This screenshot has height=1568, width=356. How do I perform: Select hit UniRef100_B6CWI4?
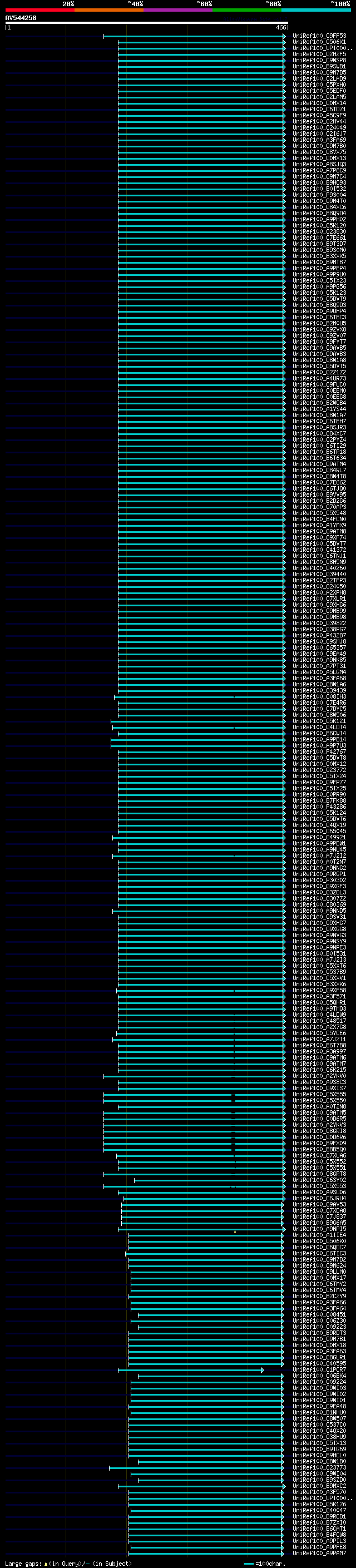tap(319, 733)
